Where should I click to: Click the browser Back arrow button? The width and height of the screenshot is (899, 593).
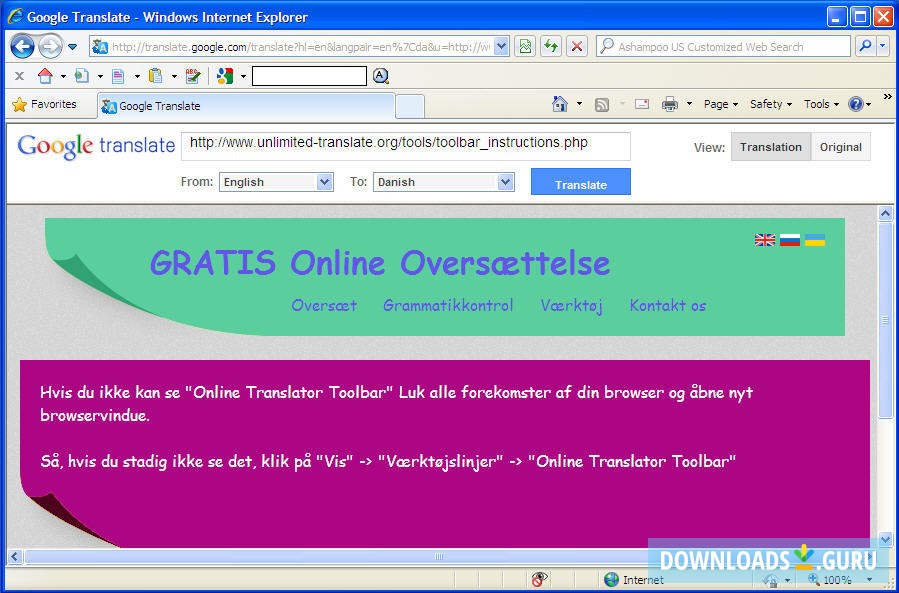(22, 46)
